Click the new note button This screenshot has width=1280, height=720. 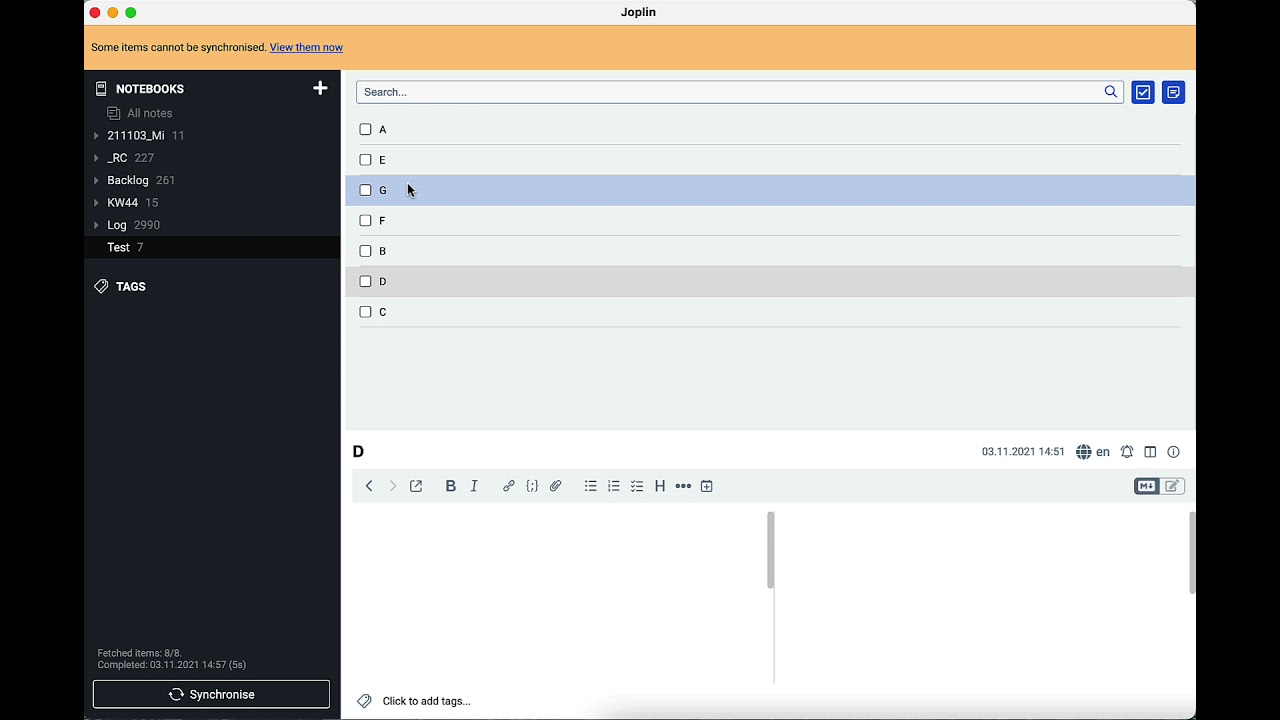[x=1174, y=92]
